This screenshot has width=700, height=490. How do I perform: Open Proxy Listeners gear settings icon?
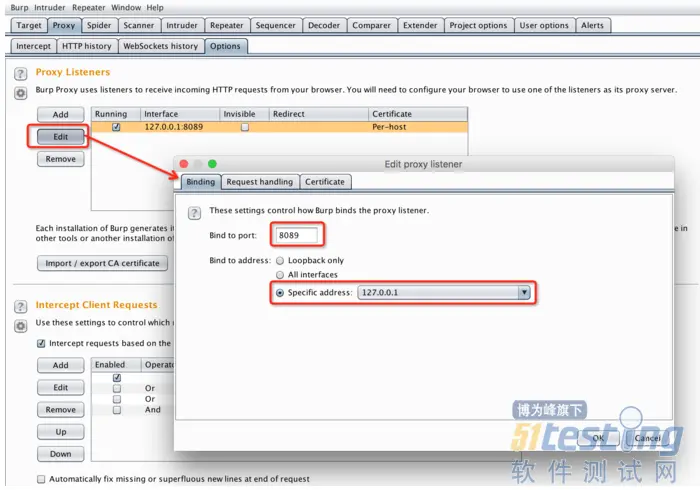coord(21,93)
